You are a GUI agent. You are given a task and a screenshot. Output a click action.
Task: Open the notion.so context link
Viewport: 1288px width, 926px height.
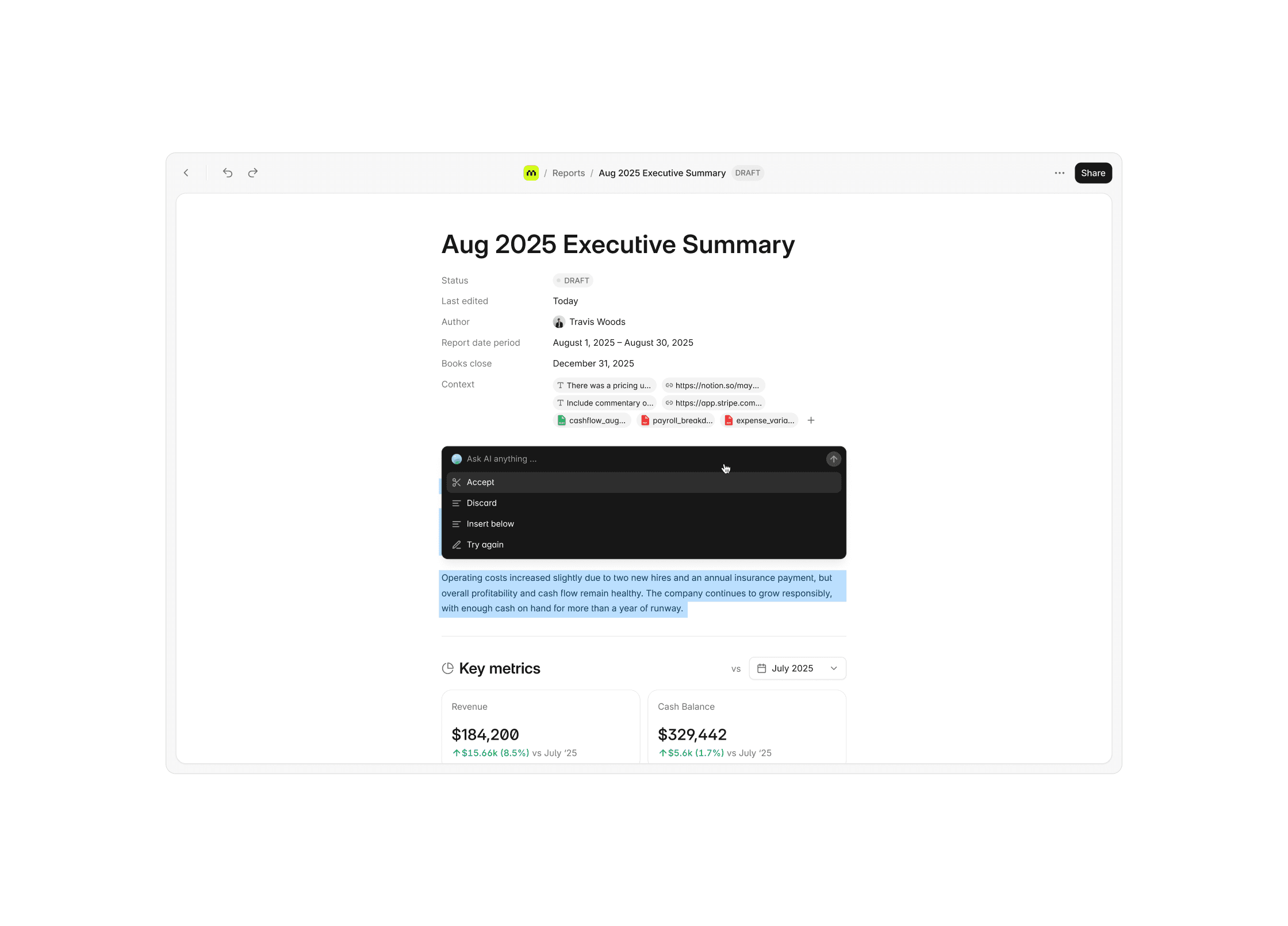713,385
